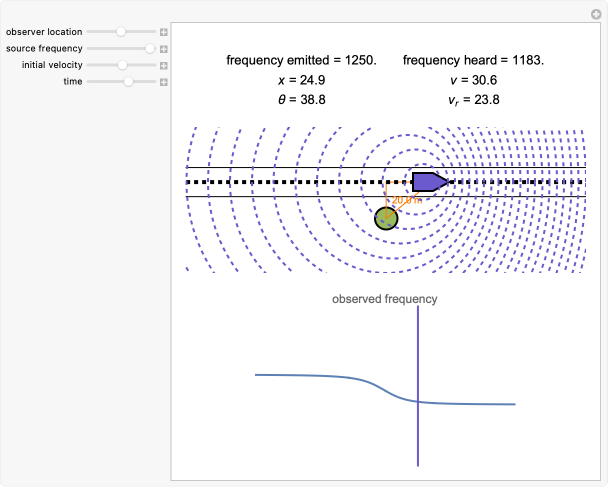
Task: Expand the initial velocity slider controls
Action: point(164,64)
